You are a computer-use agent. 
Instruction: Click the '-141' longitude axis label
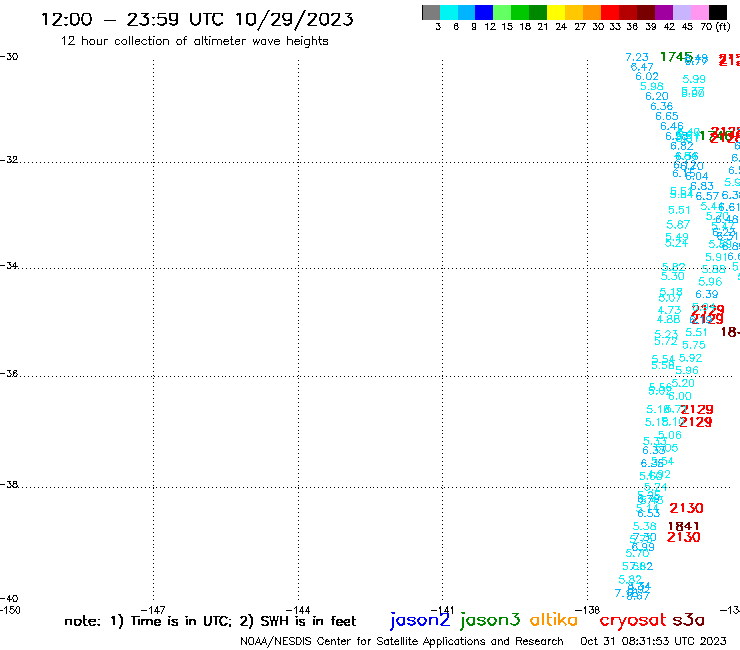click(x=443, y=610)
